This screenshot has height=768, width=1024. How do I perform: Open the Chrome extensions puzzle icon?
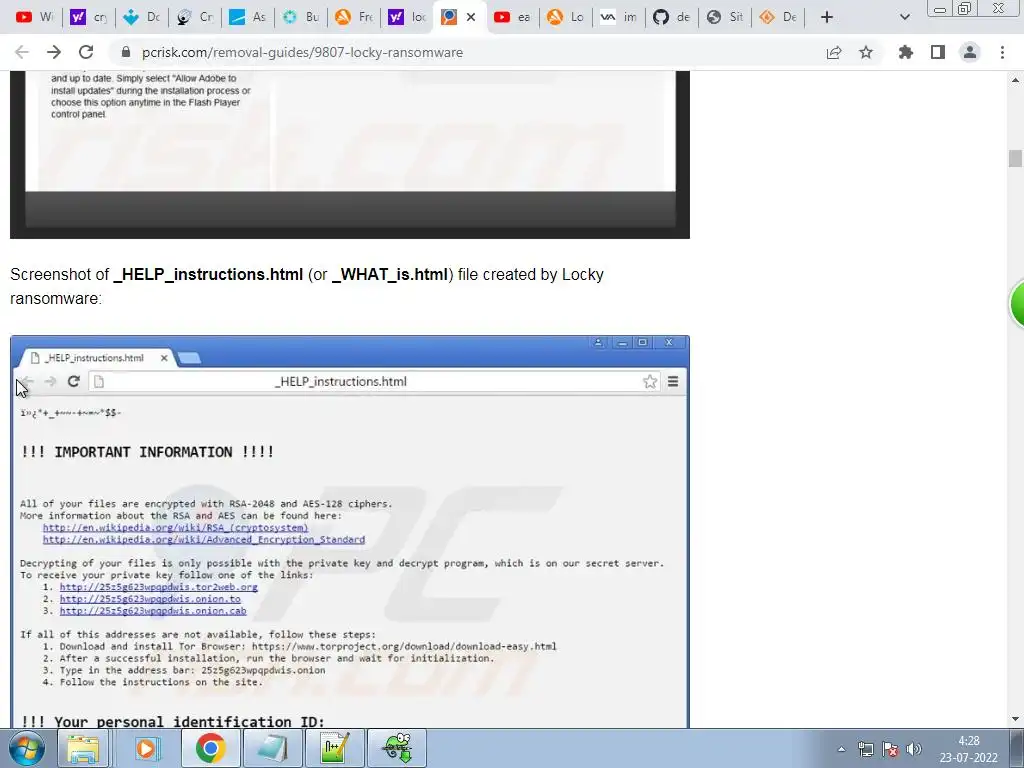906,52
